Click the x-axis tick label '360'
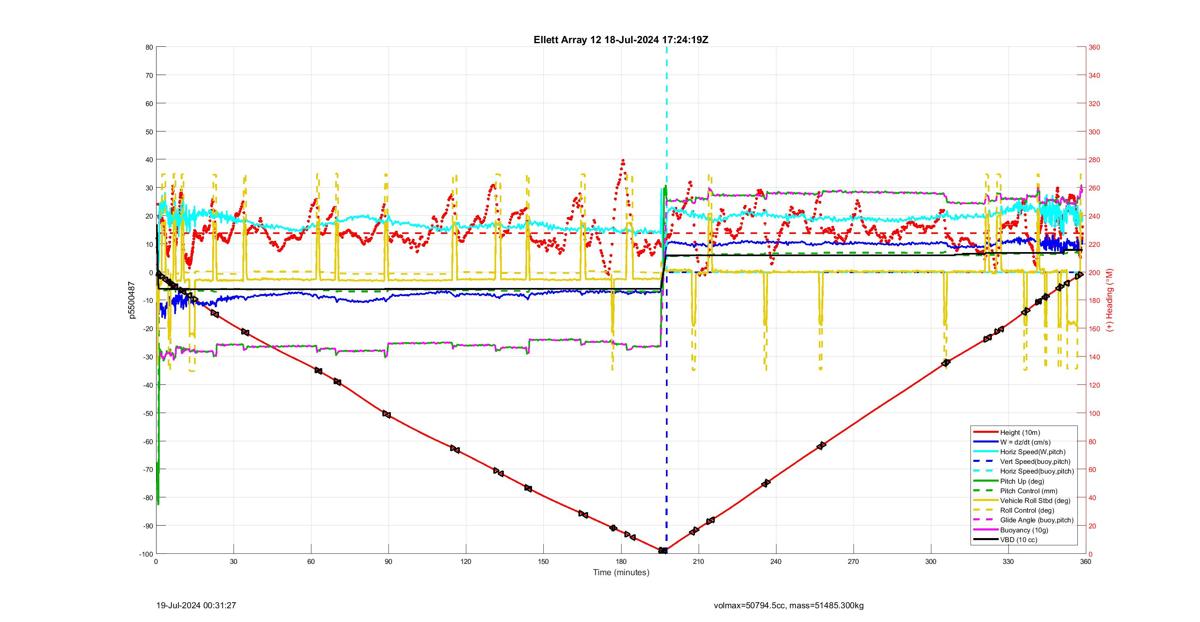 [1086, 561]
